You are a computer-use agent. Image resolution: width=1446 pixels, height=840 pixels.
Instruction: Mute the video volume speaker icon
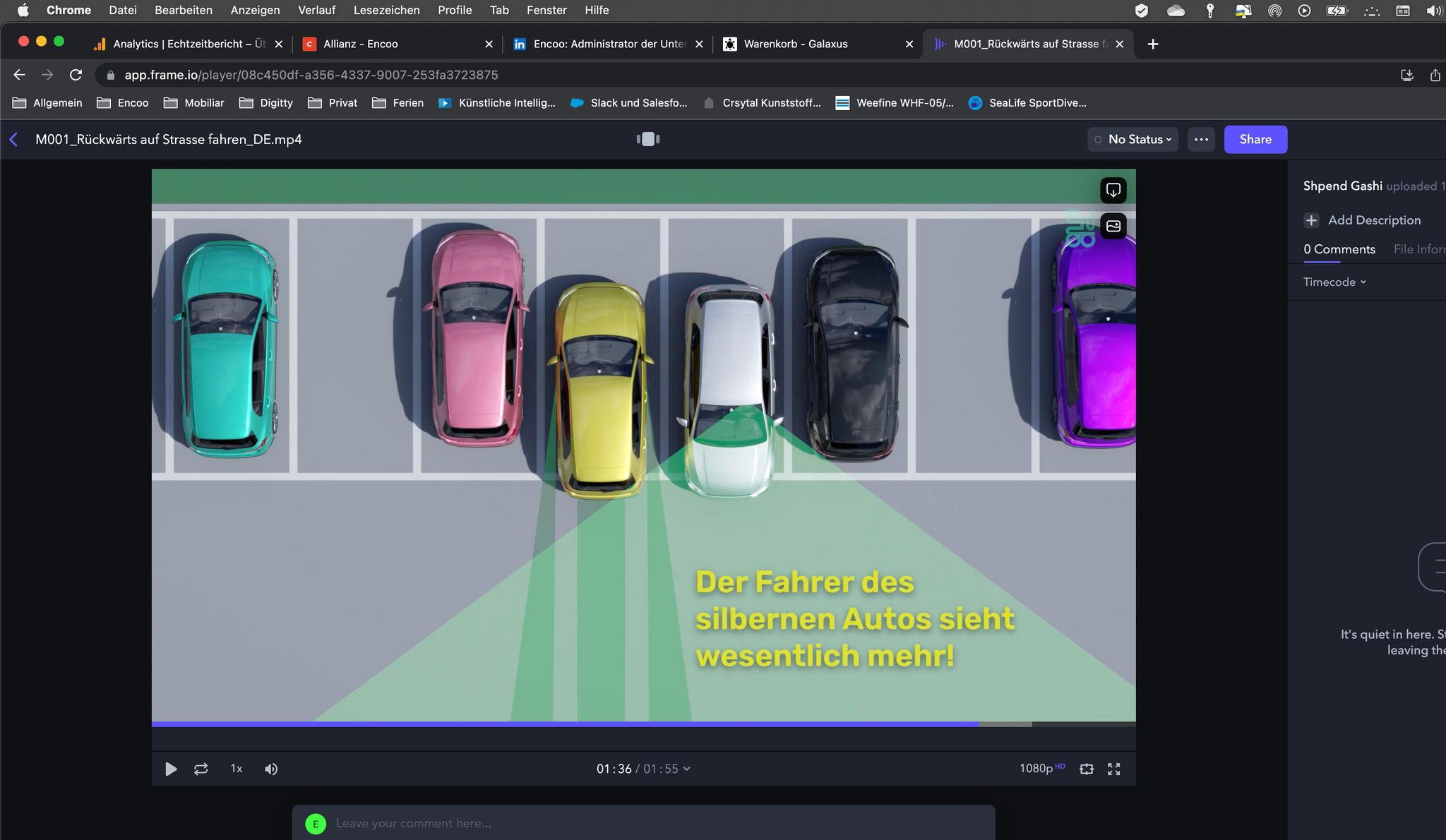(x=271, y=769)
